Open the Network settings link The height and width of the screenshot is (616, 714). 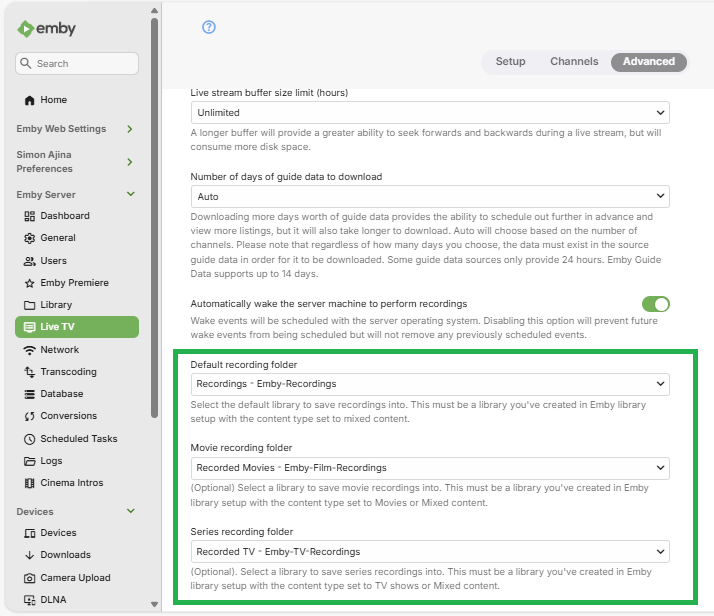pos(77,350)
